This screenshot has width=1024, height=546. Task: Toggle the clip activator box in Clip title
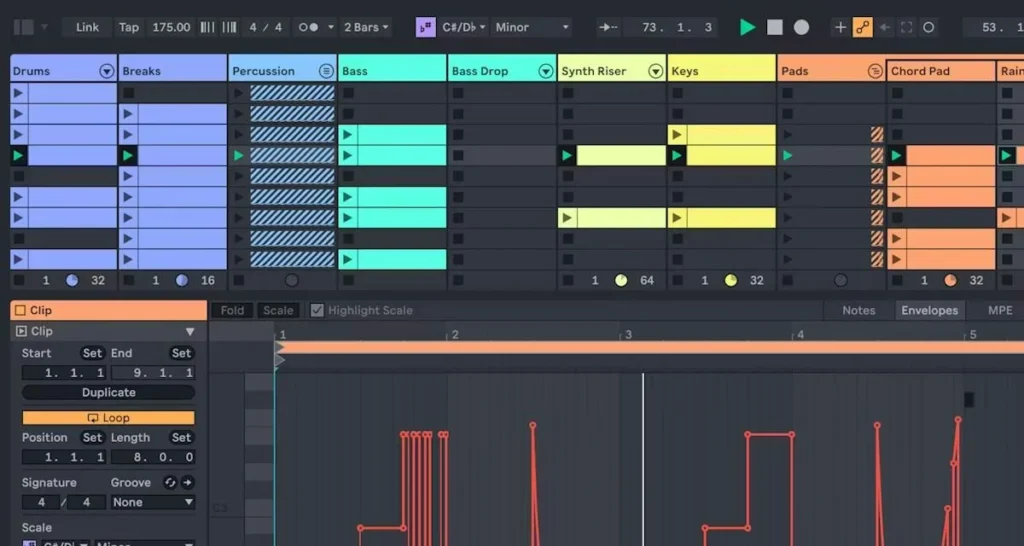pos(20,310)
